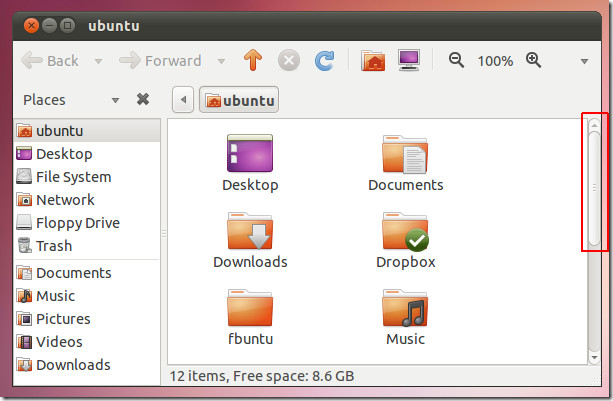Image resolution: width=613 pixels, height=401 pixels.
Task: Expand the Places sidebar dropdown
Action: click(x=116, y=100)
